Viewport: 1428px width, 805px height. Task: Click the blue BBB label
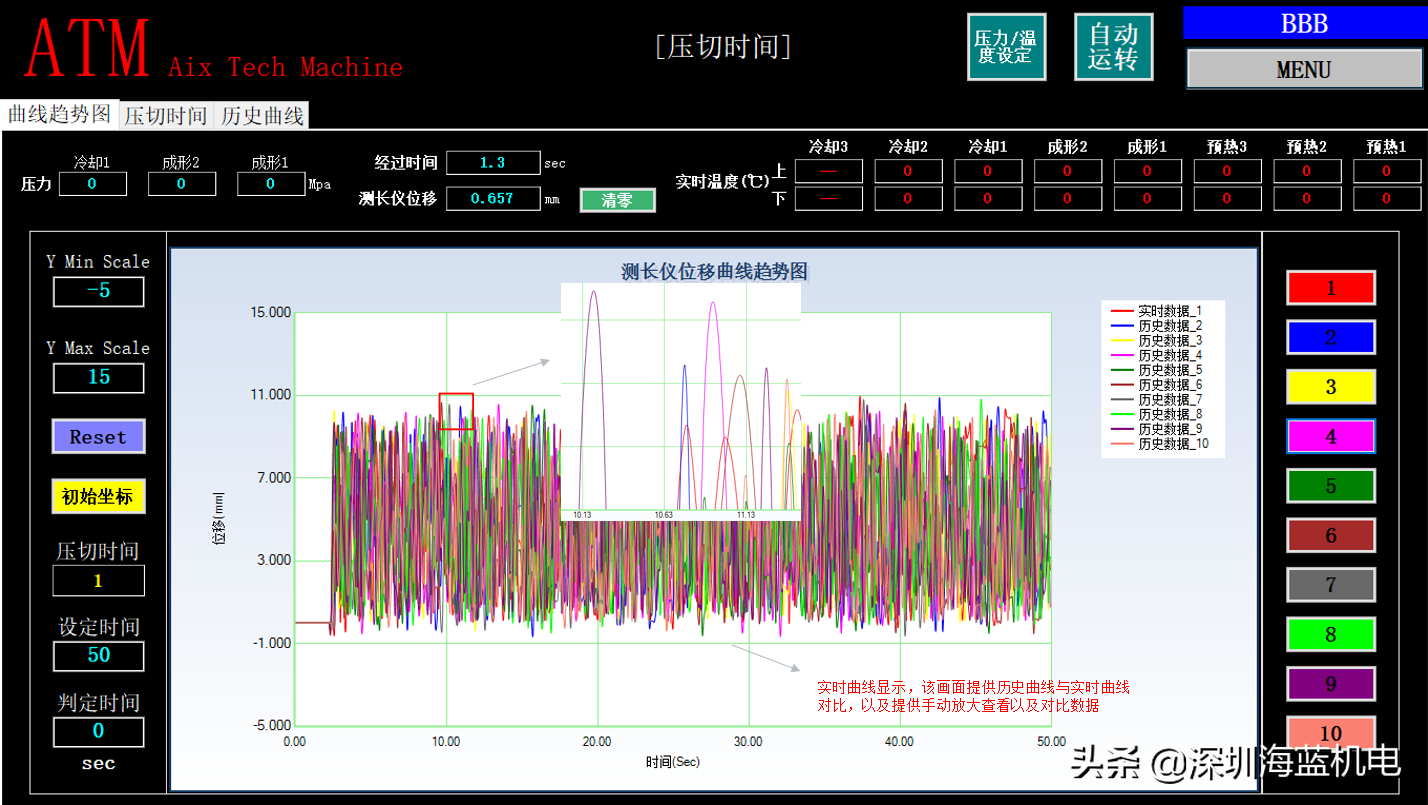[x=1304, y=23]
